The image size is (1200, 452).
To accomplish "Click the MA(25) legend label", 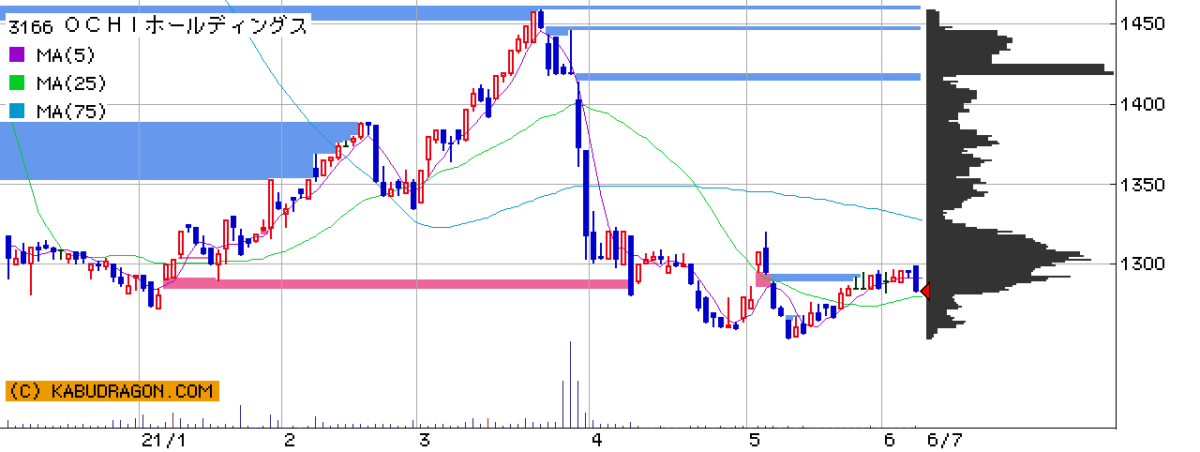I will tap(69, 83).
